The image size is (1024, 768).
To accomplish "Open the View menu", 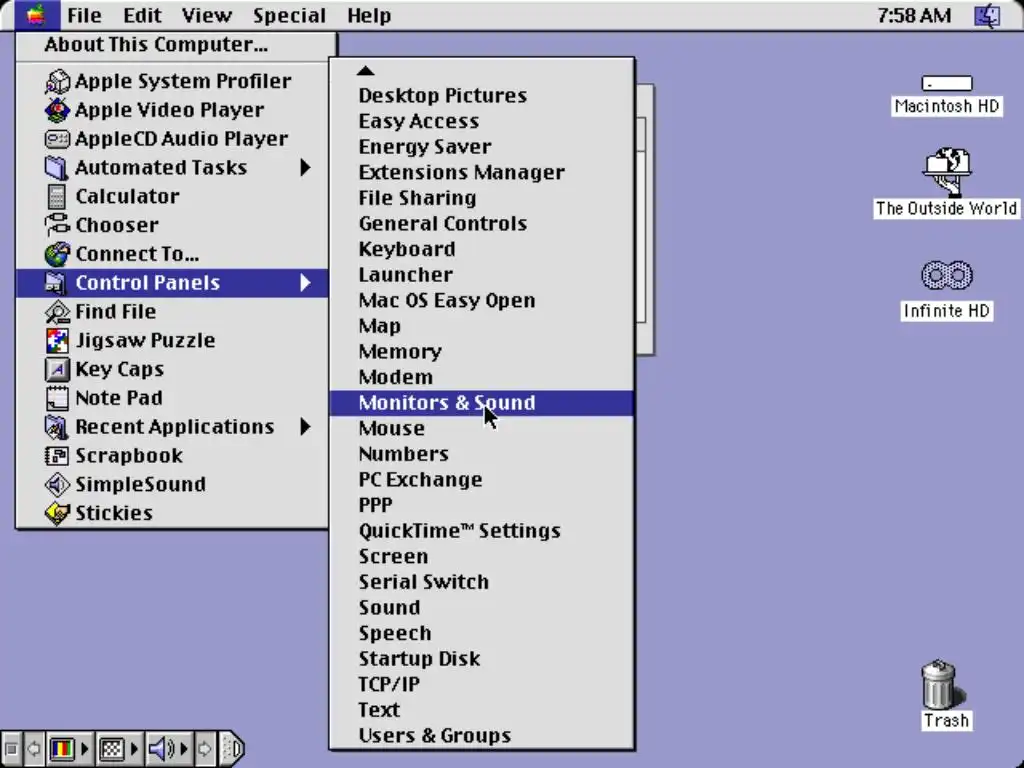I will click(x=206, y=15).
